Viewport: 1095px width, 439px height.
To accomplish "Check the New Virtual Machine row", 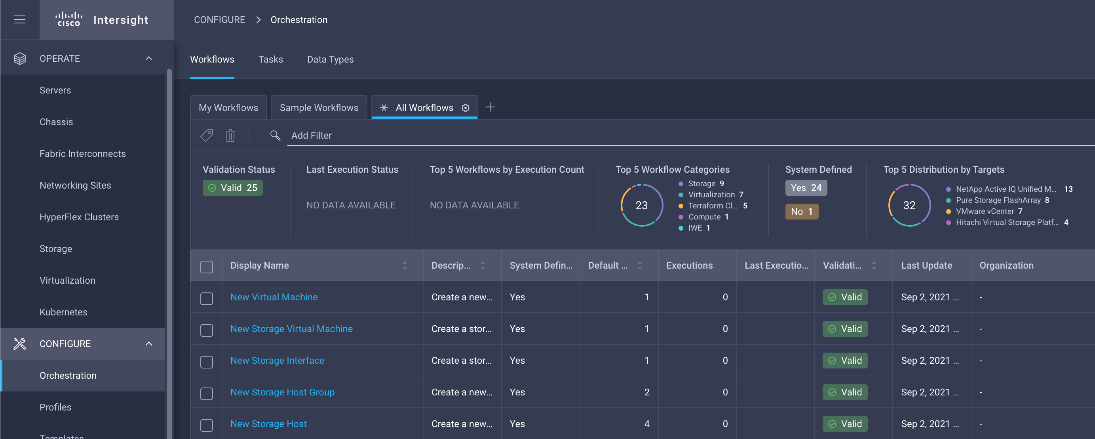I will point(207,298).
